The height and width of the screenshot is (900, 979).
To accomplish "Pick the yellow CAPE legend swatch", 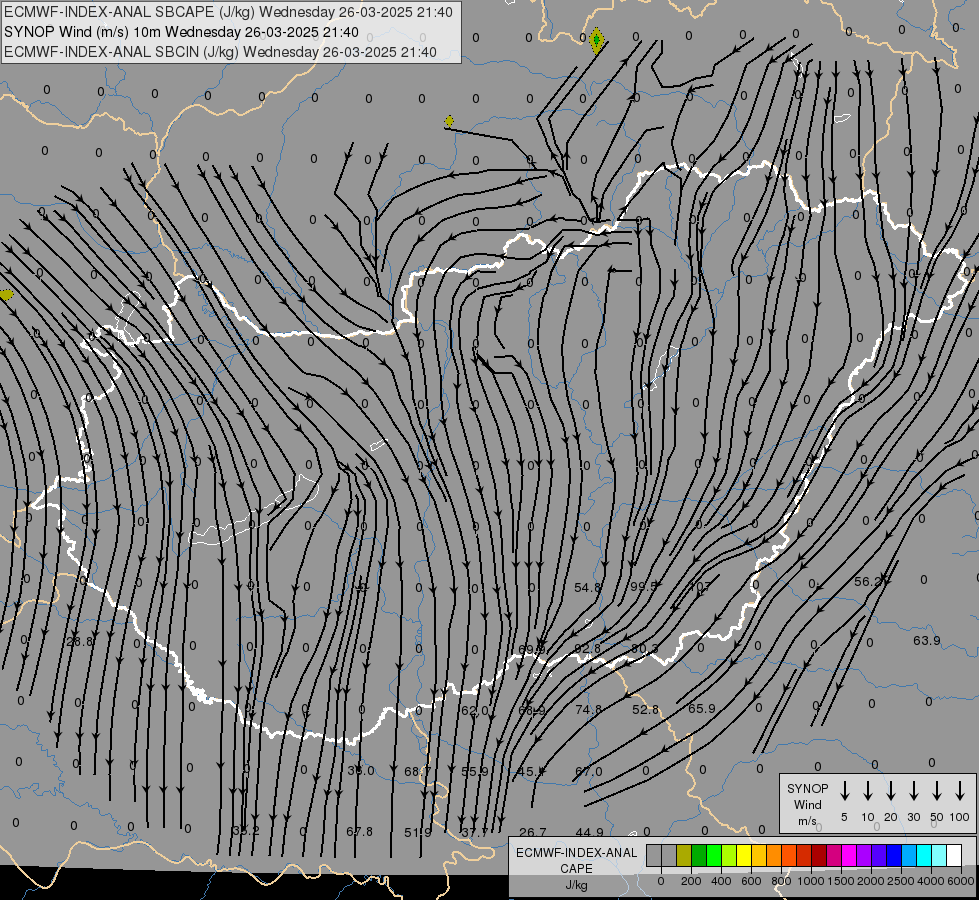I will pyautogui.click(x=744, y=855).
